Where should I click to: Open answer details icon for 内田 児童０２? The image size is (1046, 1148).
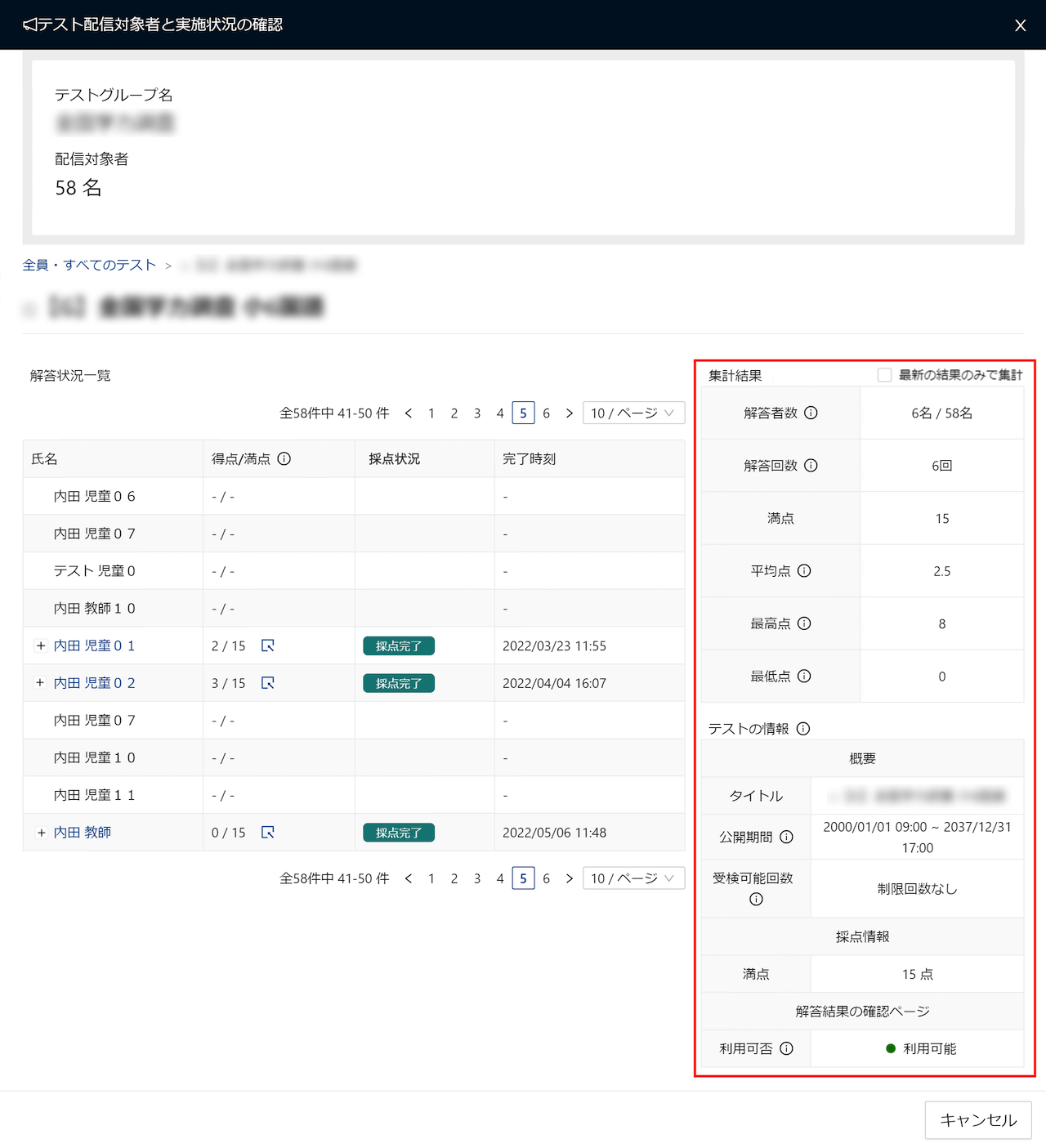click(x=267, y=683)
